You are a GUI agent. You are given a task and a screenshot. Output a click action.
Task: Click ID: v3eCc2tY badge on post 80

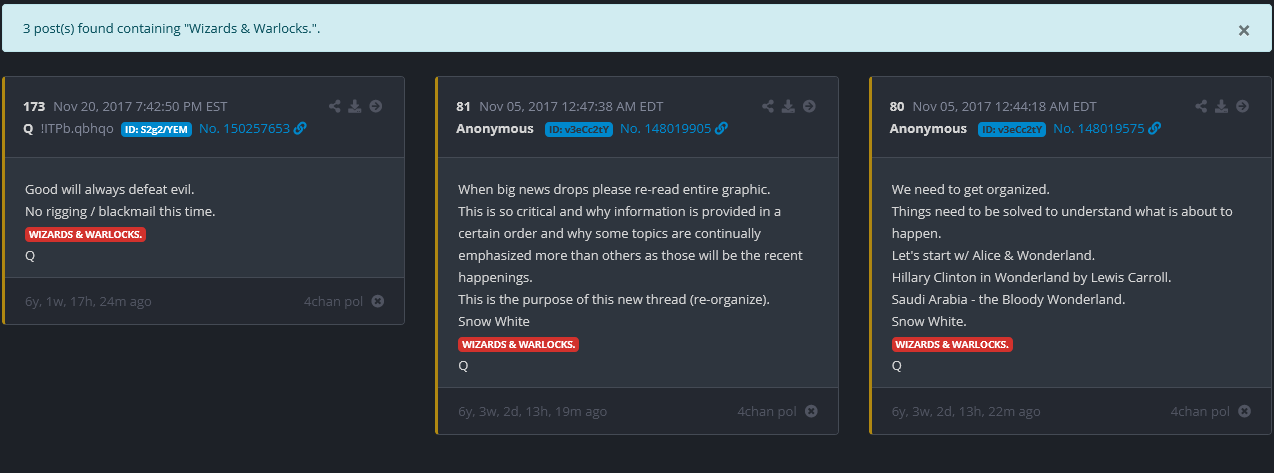[x=1012, y=129]
